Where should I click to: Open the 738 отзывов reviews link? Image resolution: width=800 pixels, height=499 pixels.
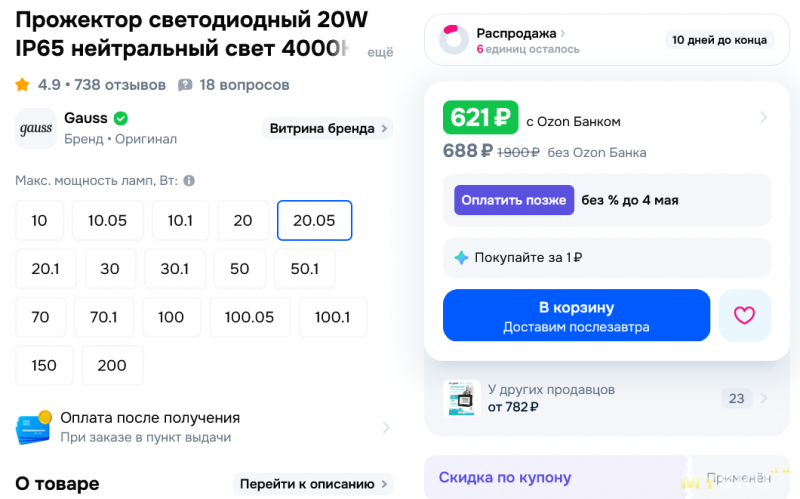pyautogui.click(x=119, y=85)
